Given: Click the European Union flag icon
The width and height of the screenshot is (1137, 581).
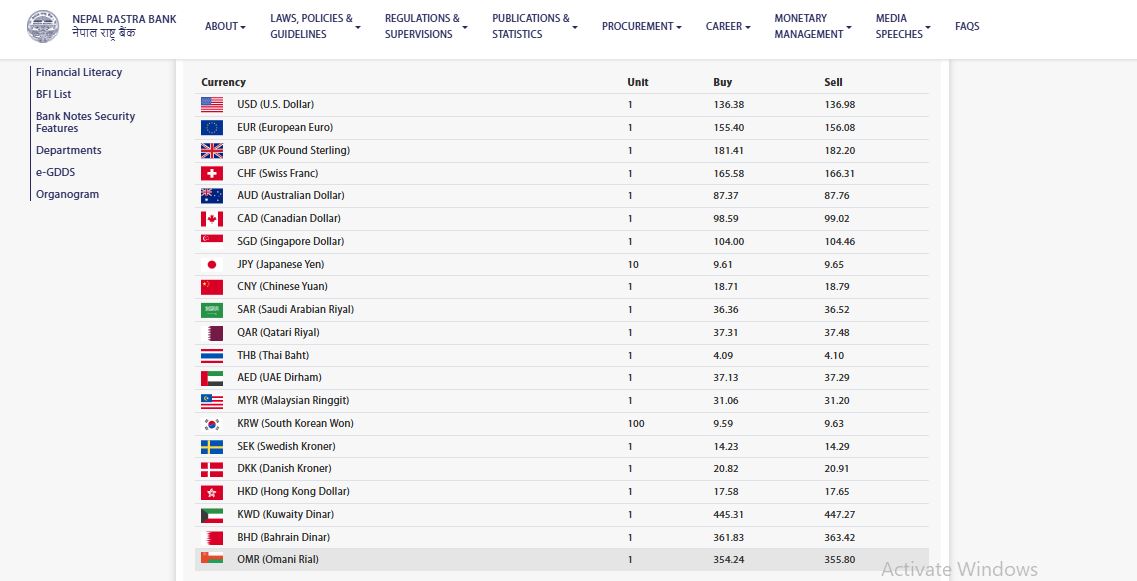Looking at the screenshot, I should point(212,128).
